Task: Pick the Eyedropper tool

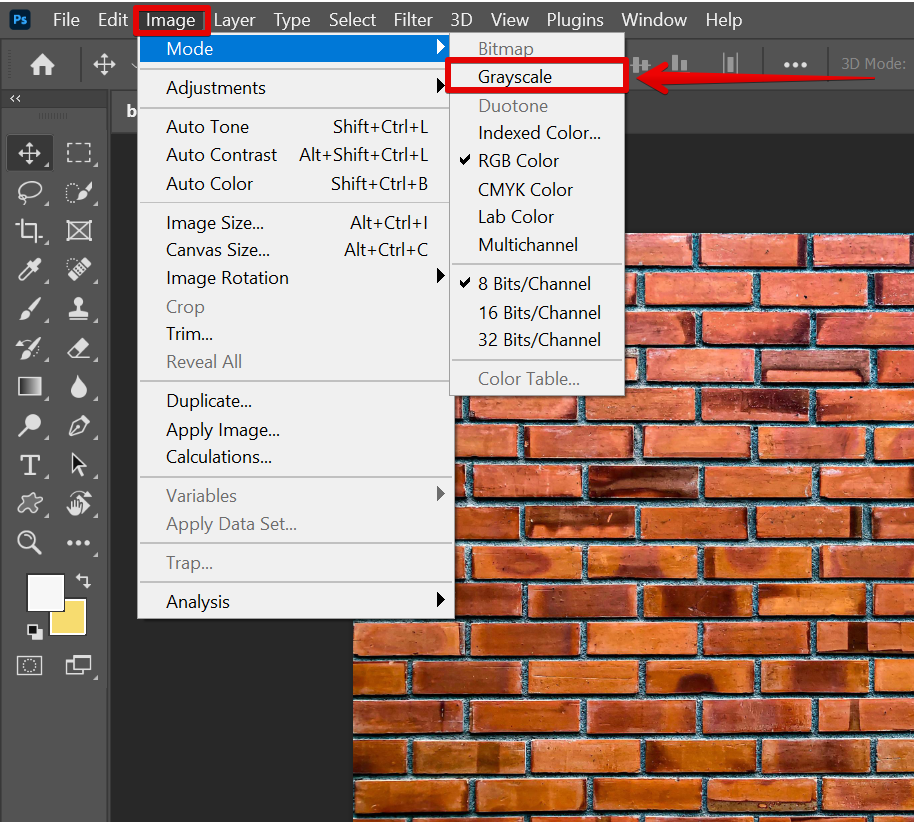Action: tap(30, 270)
